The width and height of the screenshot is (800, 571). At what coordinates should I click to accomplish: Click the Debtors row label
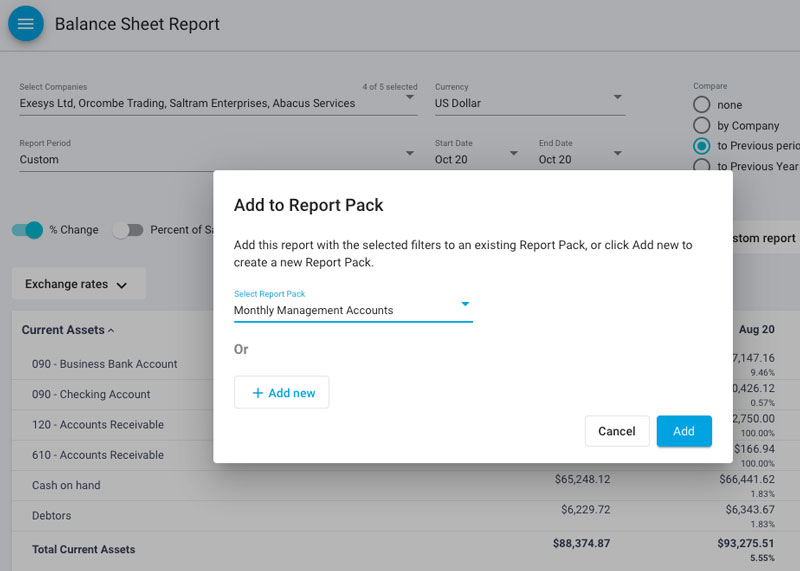tap(52, 515)
